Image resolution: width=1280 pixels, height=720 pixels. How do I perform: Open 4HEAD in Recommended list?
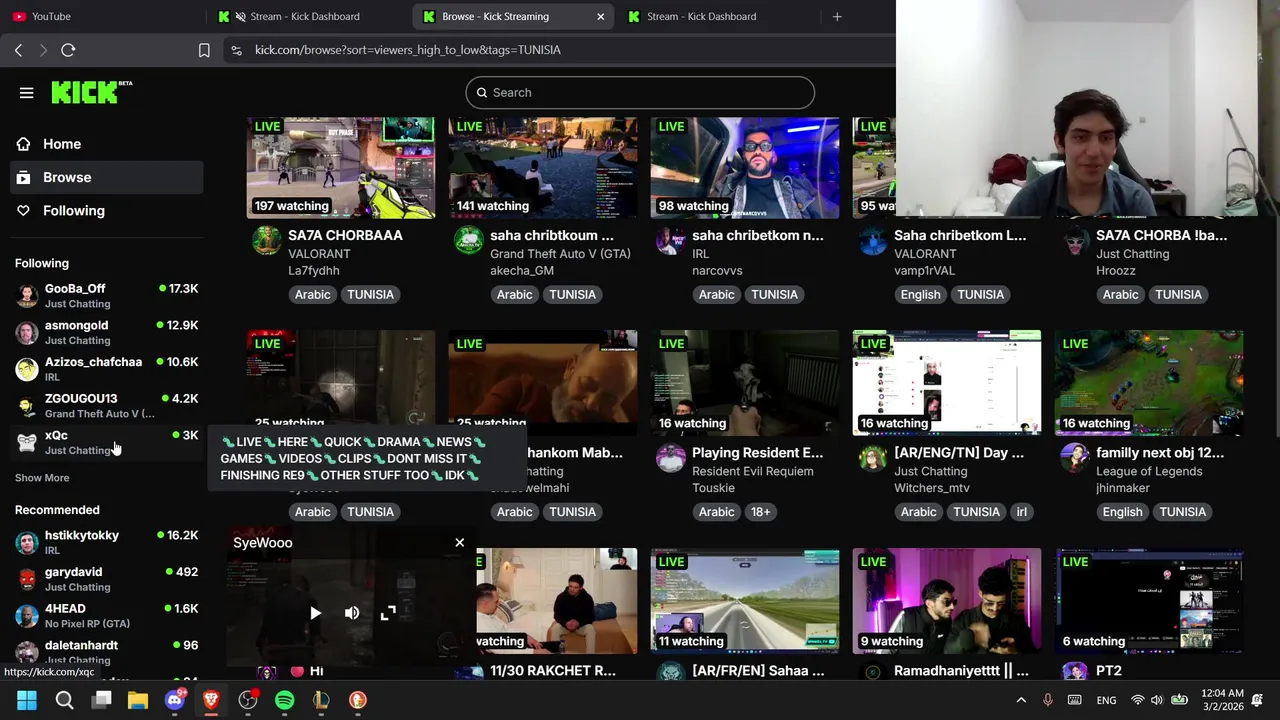107,615
